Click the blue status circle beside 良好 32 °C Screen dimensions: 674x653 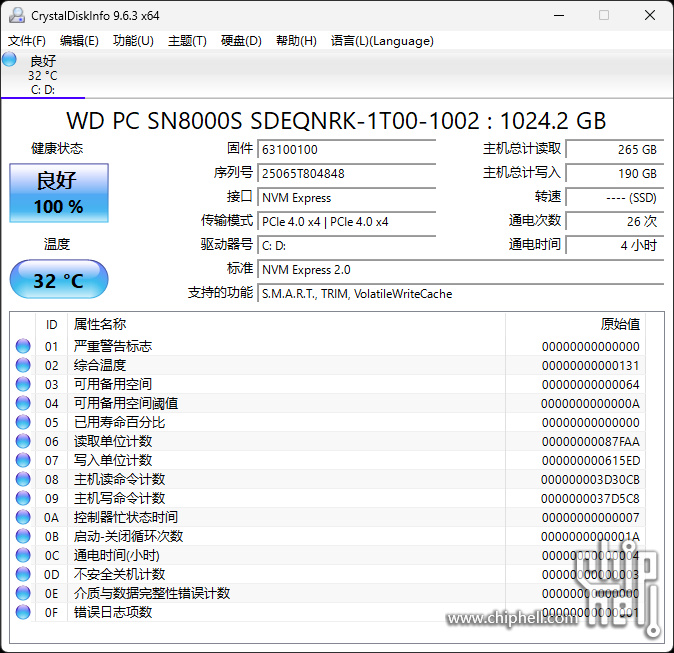9,59
